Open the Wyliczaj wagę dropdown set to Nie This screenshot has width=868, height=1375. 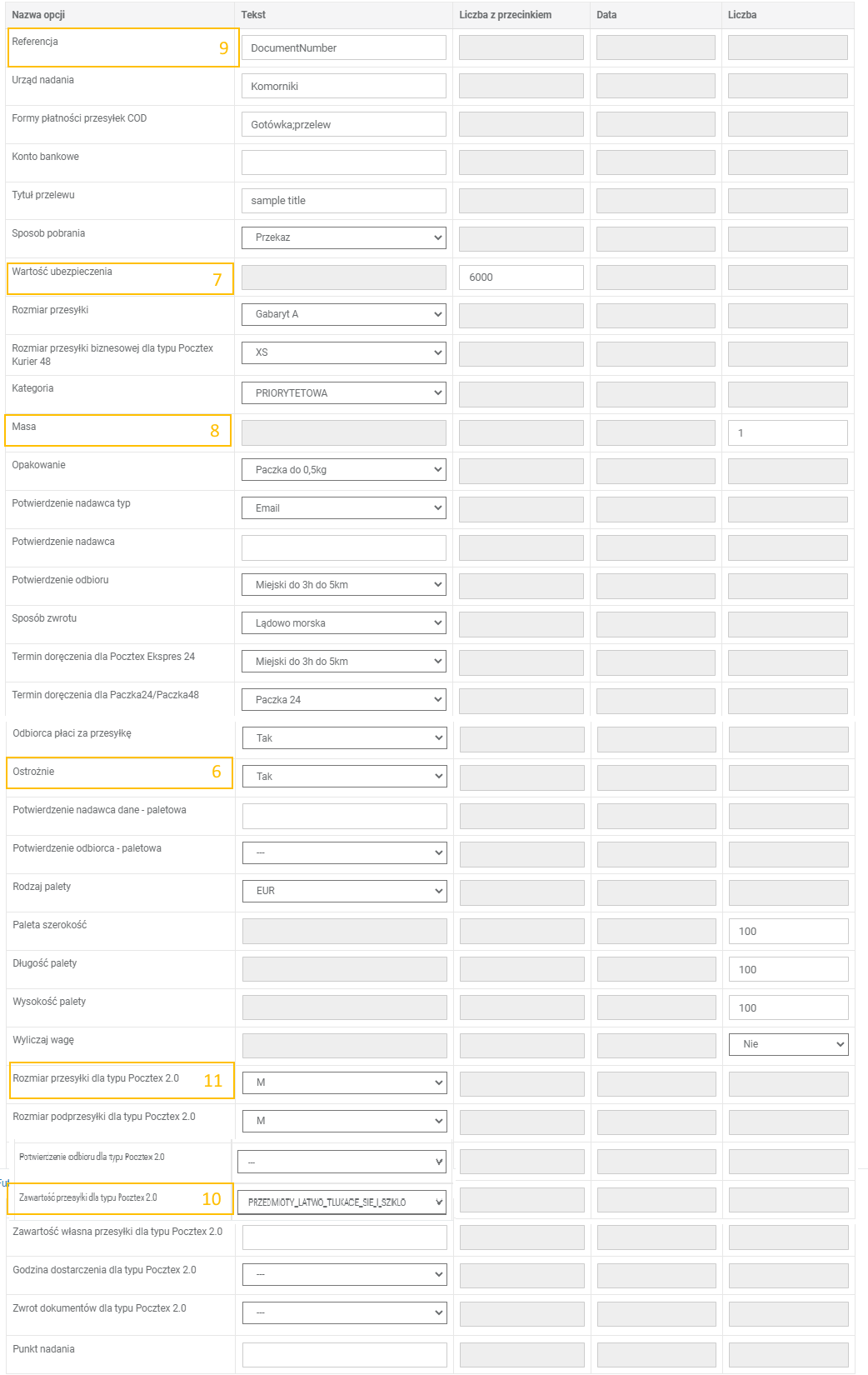(788, 1044)
